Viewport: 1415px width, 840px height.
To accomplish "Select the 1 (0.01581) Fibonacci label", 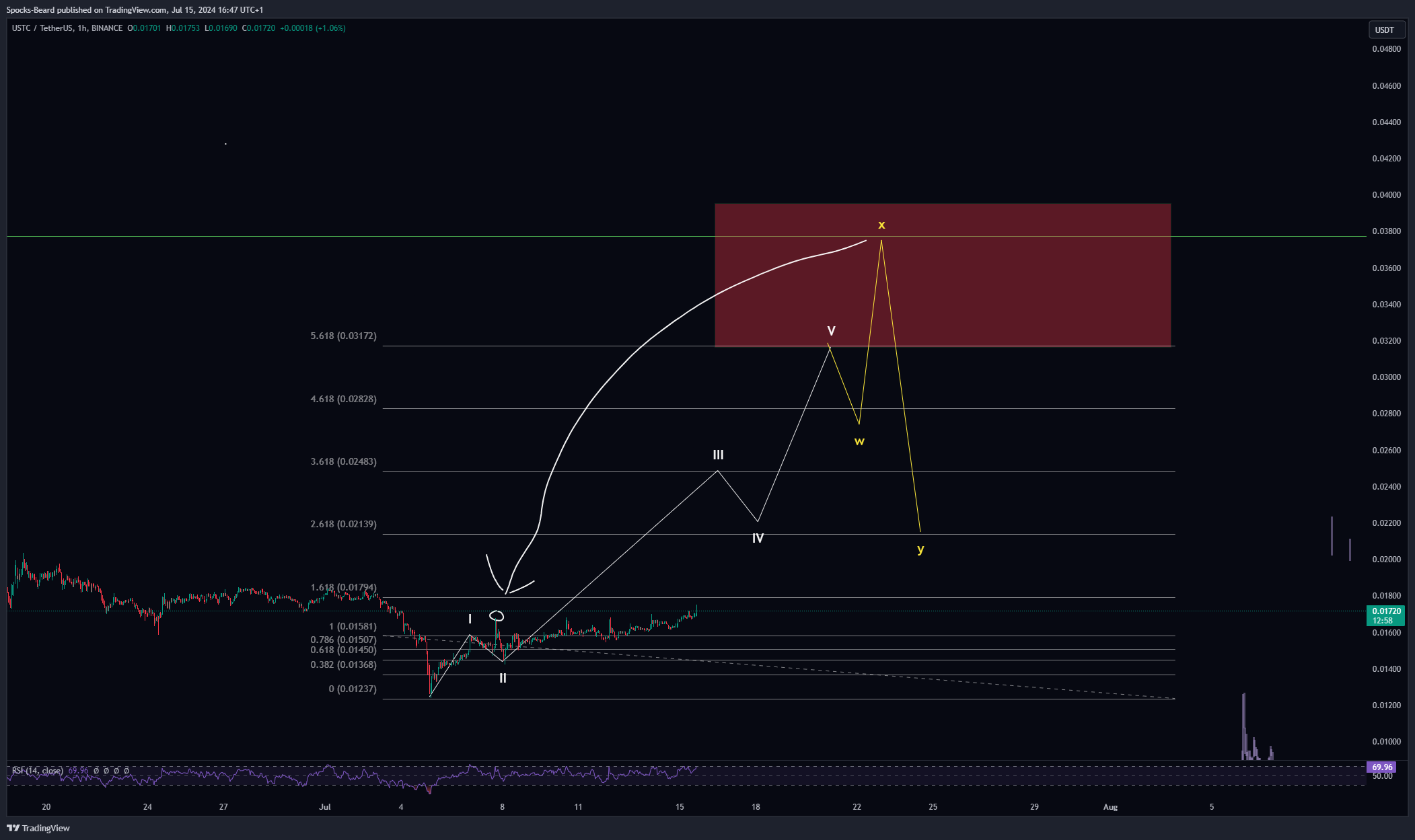I will 353,626.
